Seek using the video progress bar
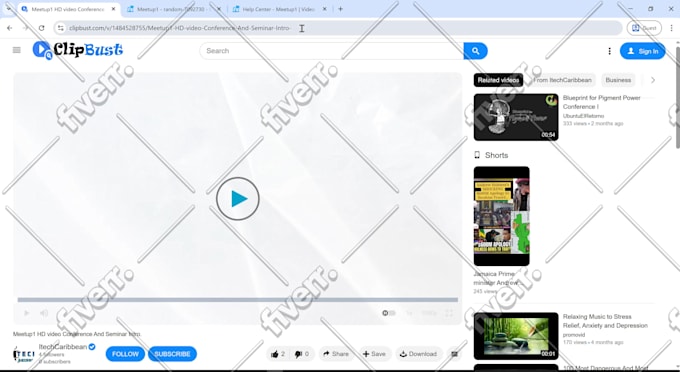The width and height of the screenshot is (680, 372). point(238,300)
